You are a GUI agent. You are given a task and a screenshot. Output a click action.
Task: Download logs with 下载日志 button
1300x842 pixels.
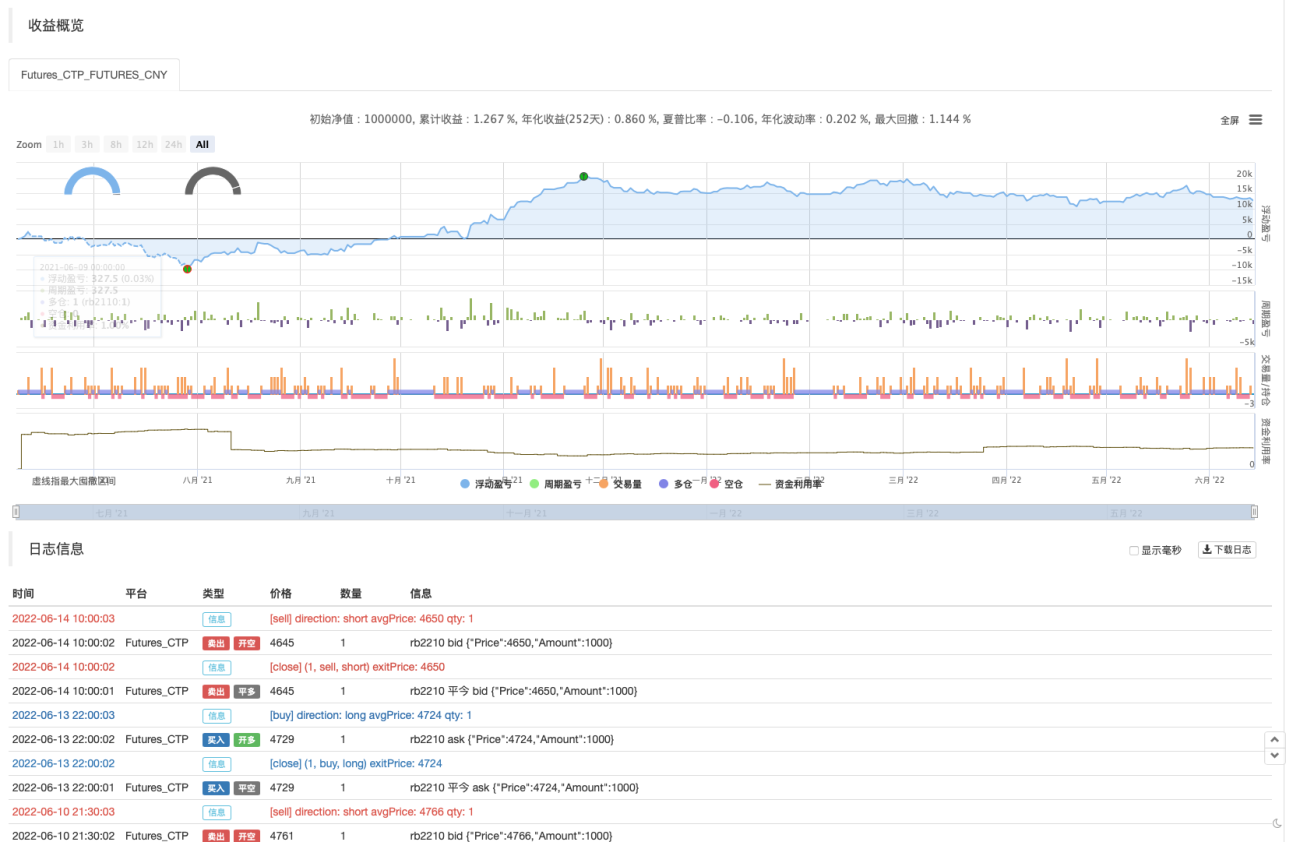pos(1227,550)
